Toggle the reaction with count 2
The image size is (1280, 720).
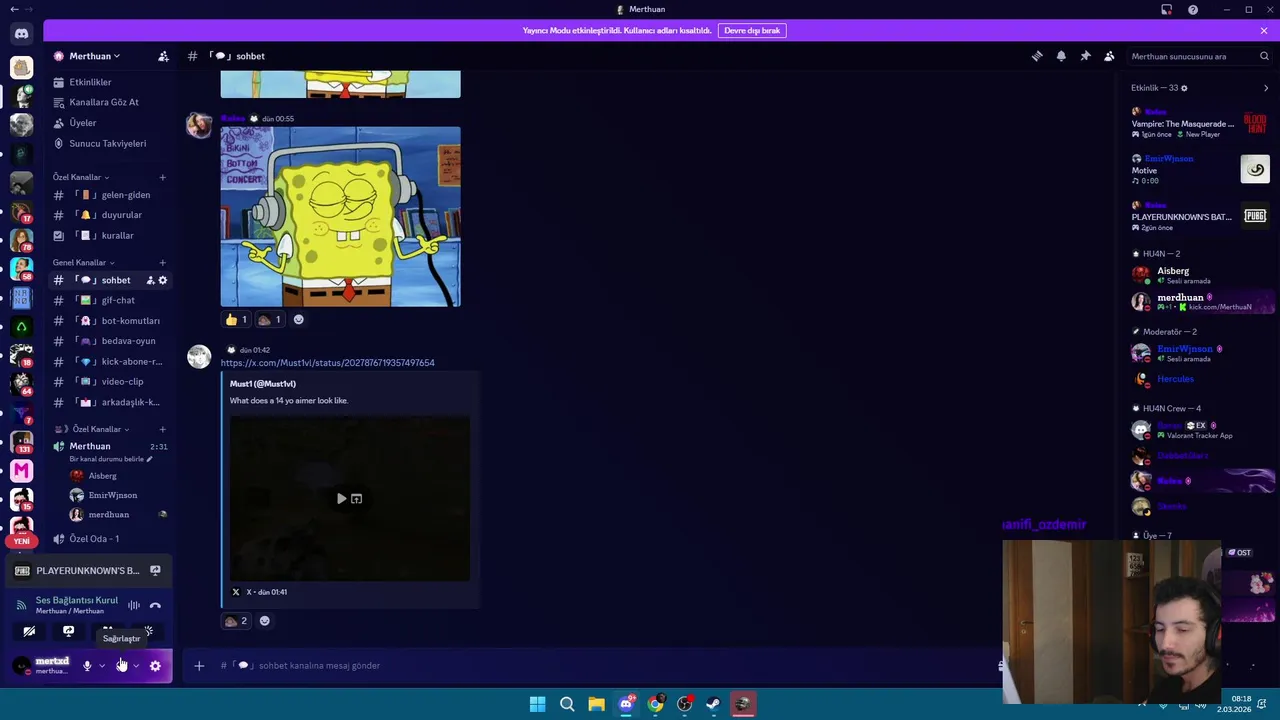coord(236,621)
